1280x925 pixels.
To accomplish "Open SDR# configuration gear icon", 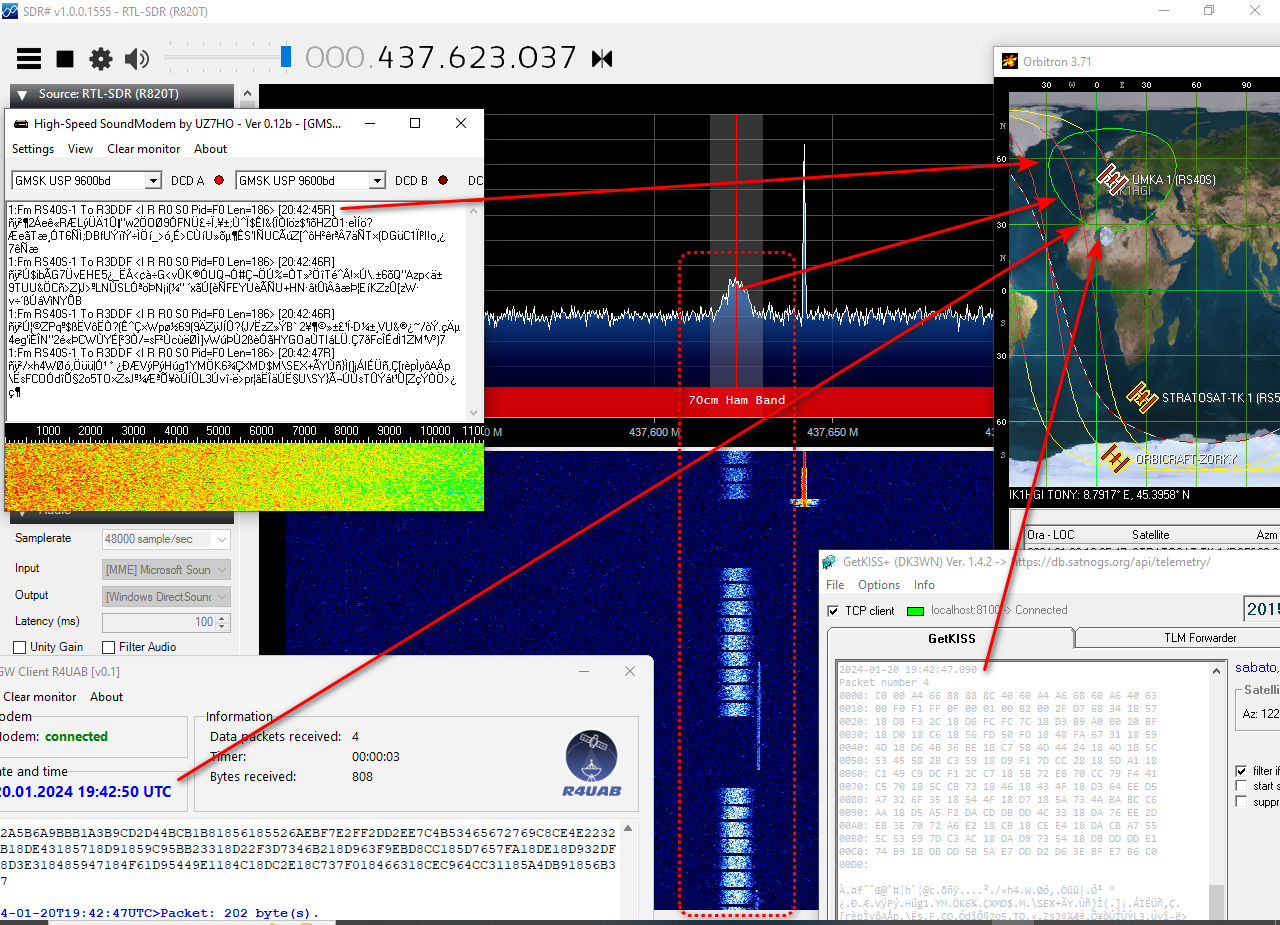I will tap(101, 59).
